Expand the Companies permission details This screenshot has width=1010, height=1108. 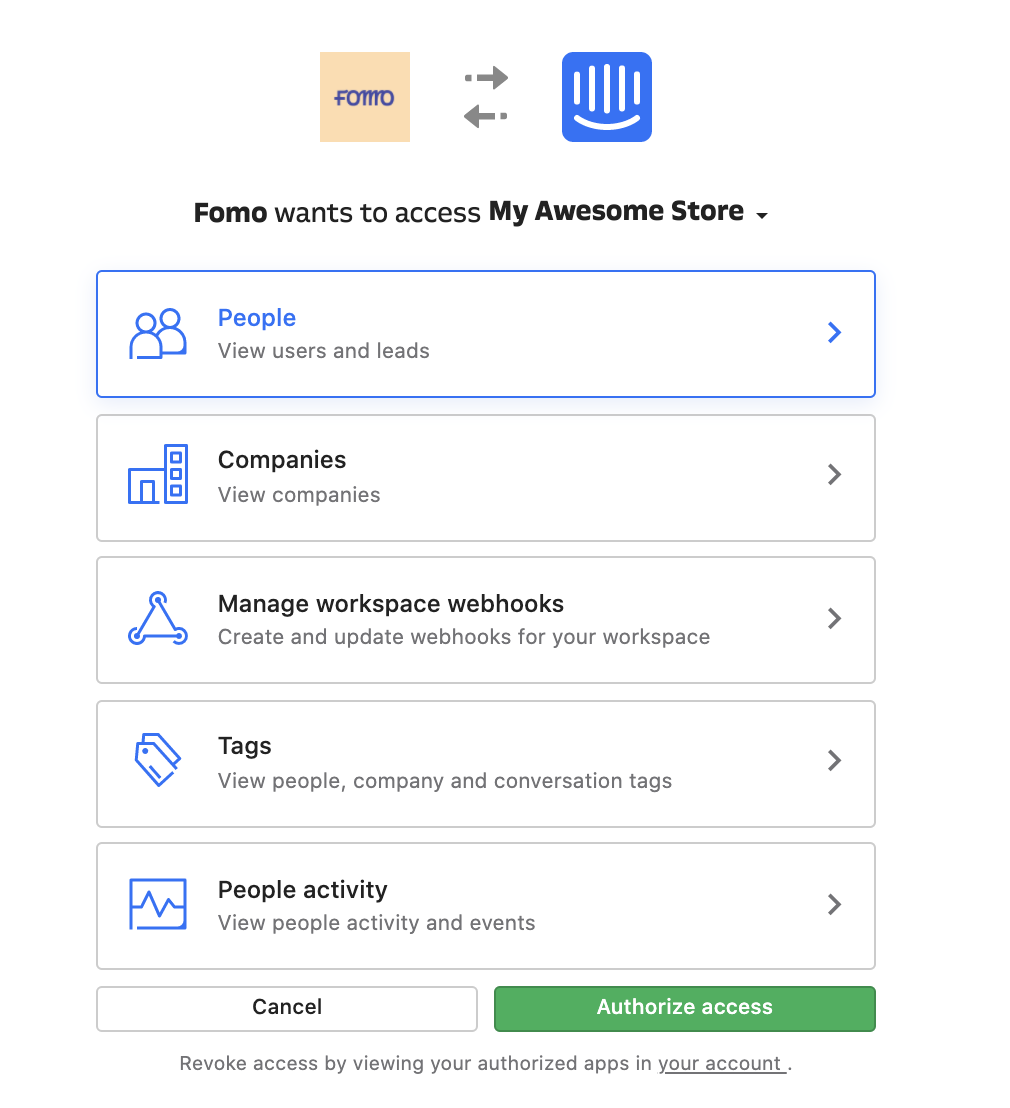[834, 476]
